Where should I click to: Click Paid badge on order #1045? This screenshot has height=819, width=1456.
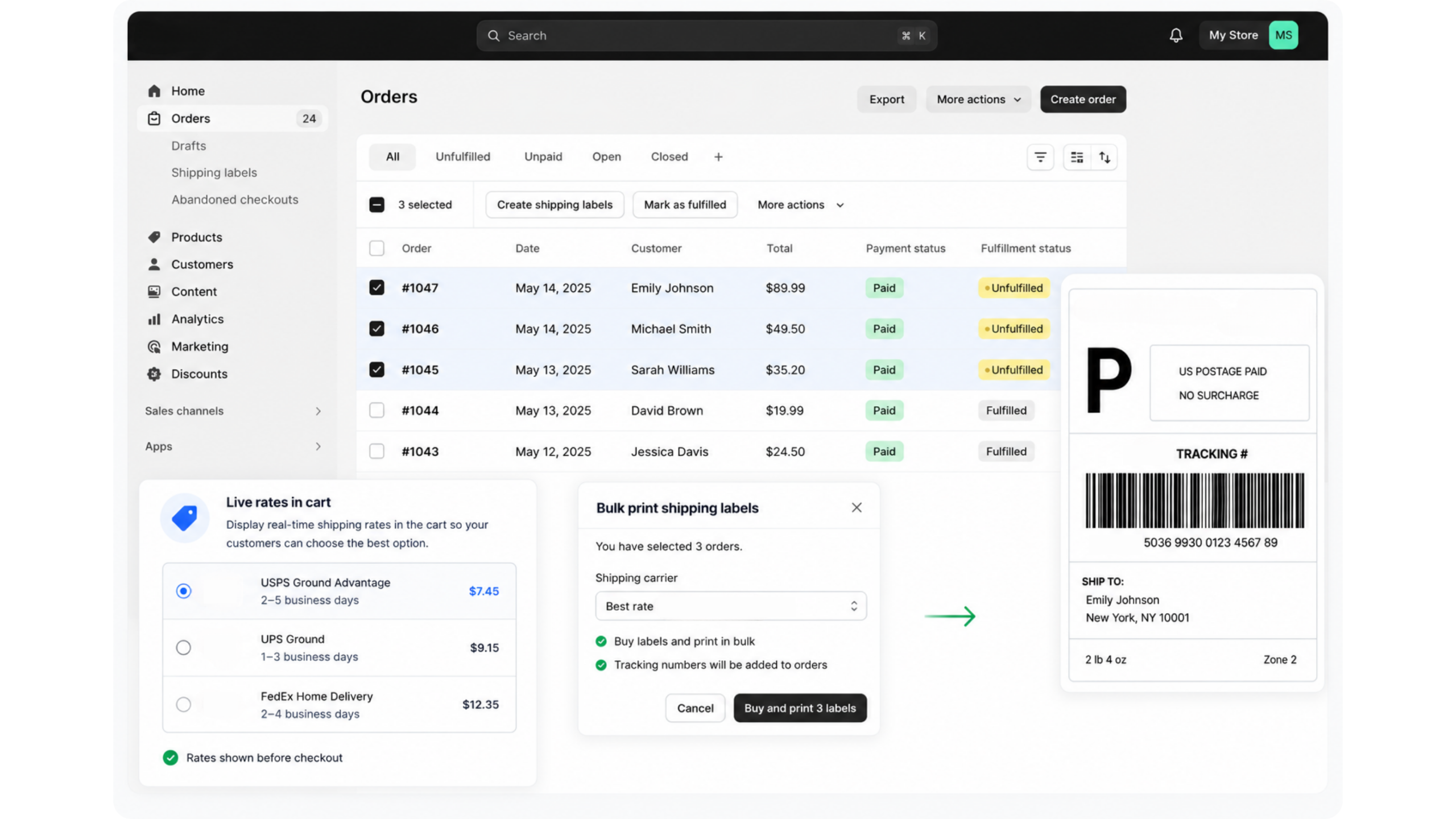(x=884, y=370)
